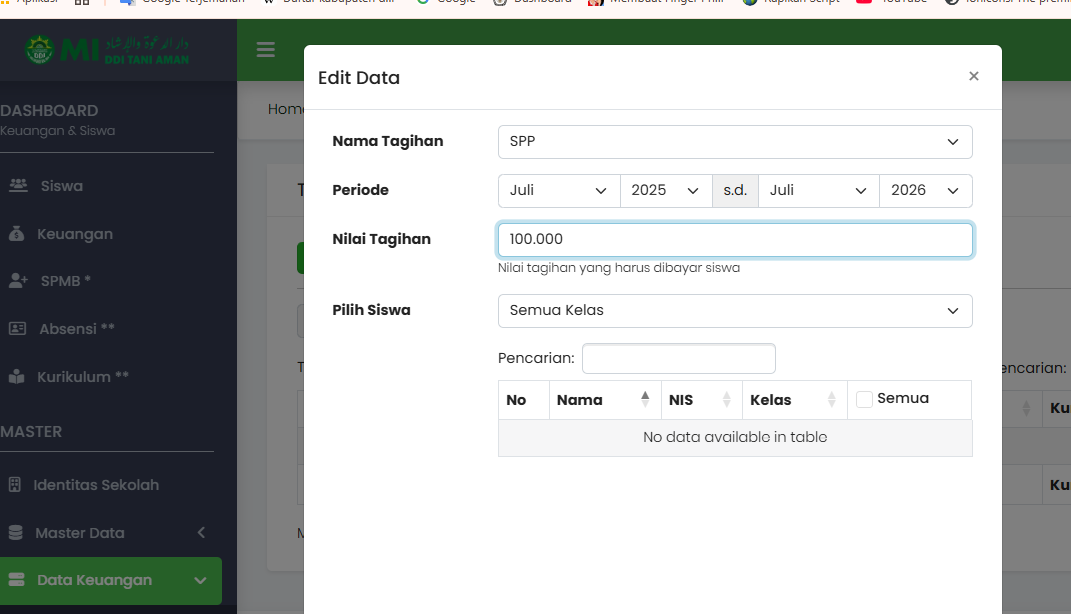
Task: Click the Siswa people icon in sidebar
Action: [x=18, y=185]
